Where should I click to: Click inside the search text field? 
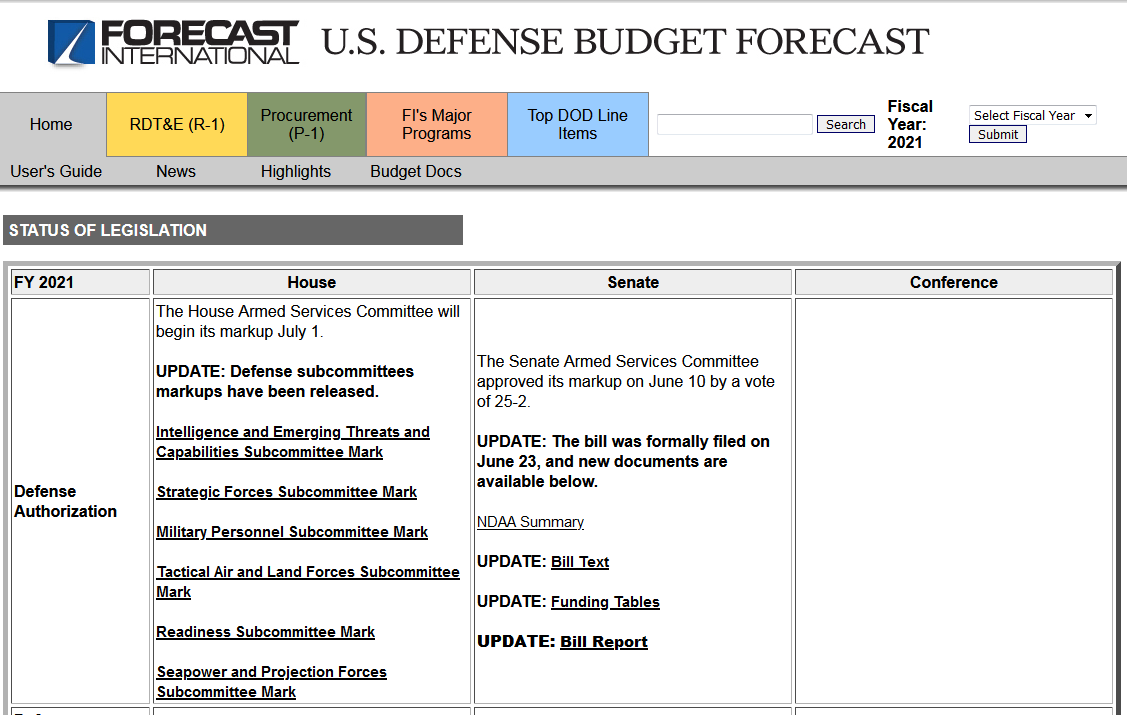pos(734,124)
